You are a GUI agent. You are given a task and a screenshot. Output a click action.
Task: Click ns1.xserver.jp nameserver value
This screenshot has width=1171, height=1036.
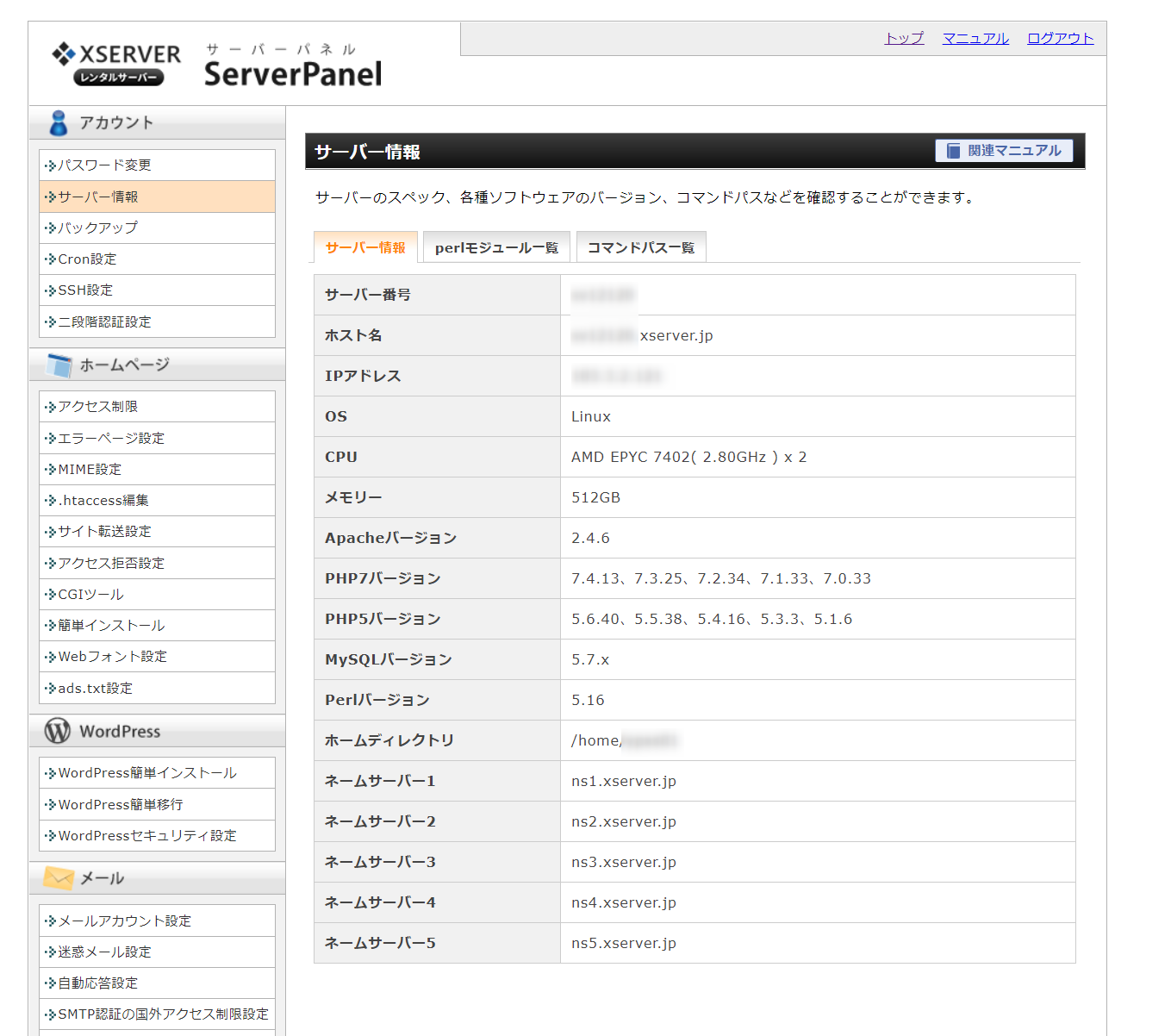[x=624, y=781]
